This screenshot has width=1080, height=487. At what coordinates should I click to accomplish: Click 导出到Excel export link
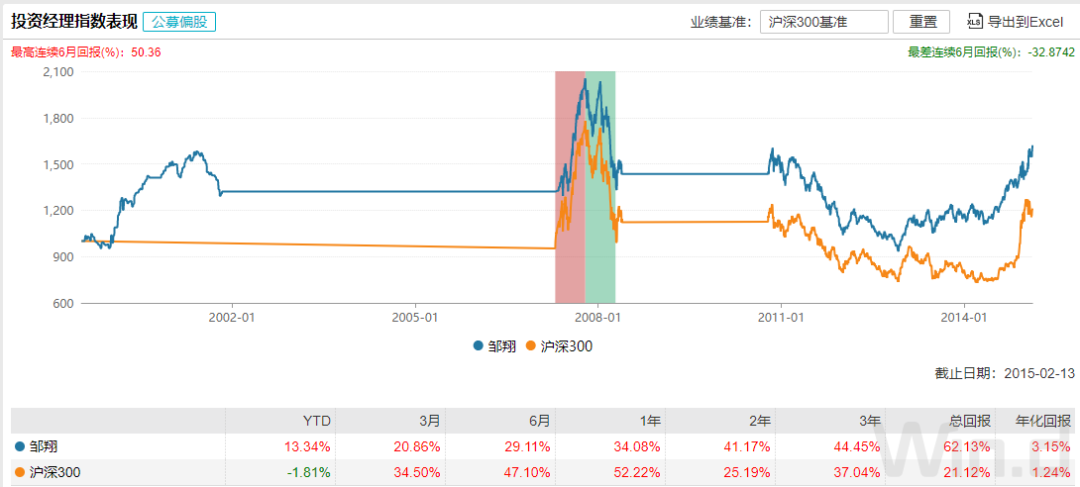(x=1025, y=22)
